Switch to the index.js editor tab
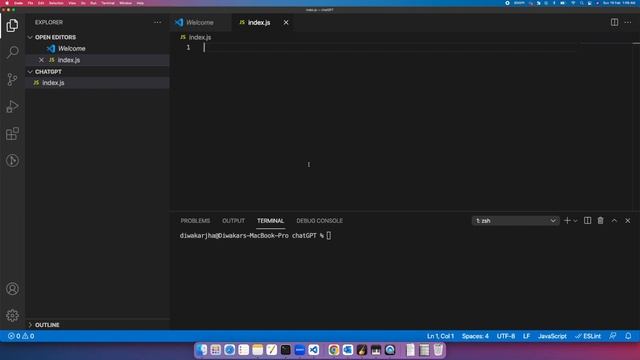 [x=259, y=22]
